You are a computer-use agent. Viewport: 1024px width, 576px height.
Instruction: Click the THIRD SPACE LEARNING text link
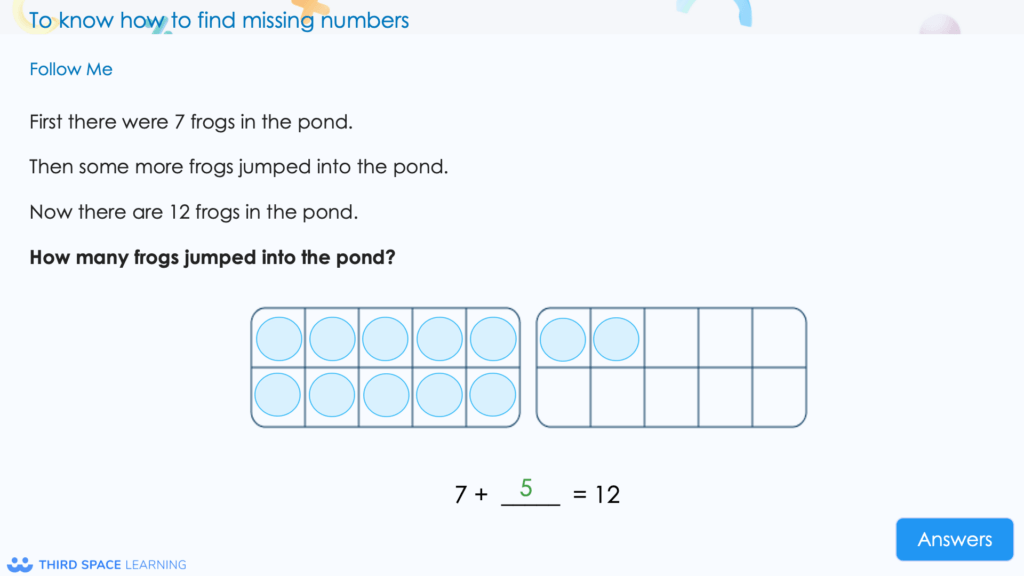tap(112, 564)
